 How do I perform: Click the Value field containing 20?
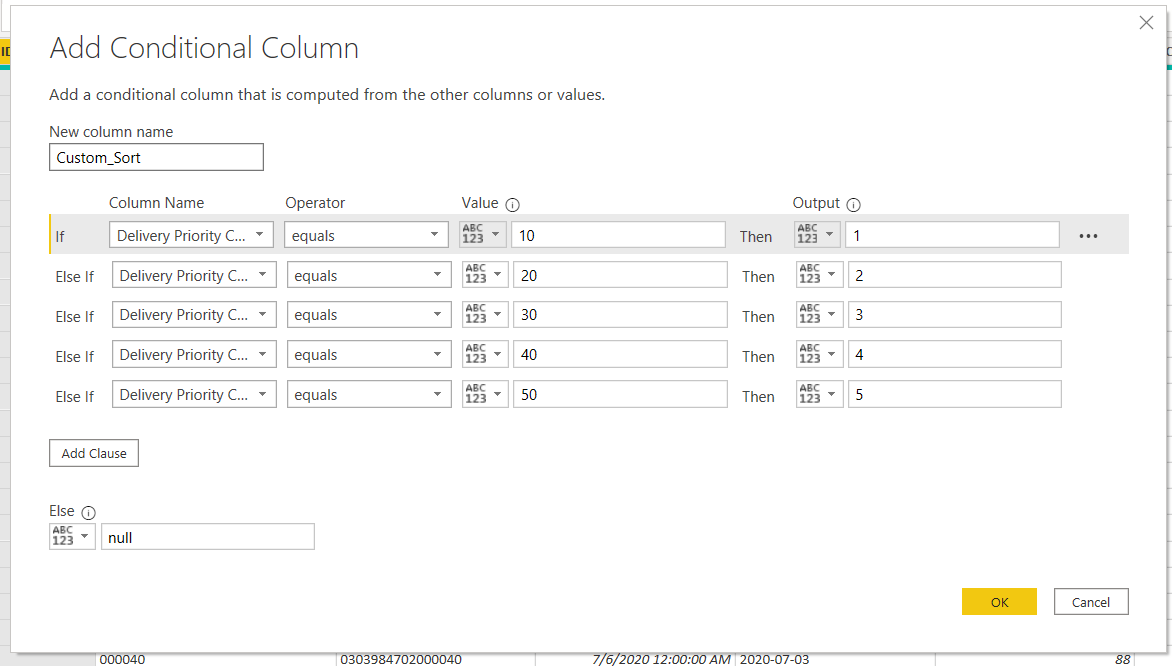pyautogui.click(x=620, y=274)
